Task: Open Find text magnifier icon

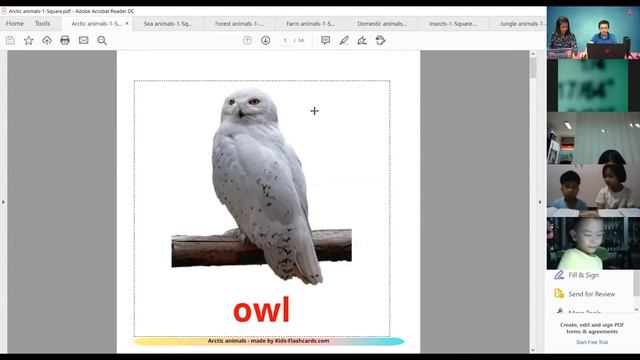Action: tap(102, 40)
